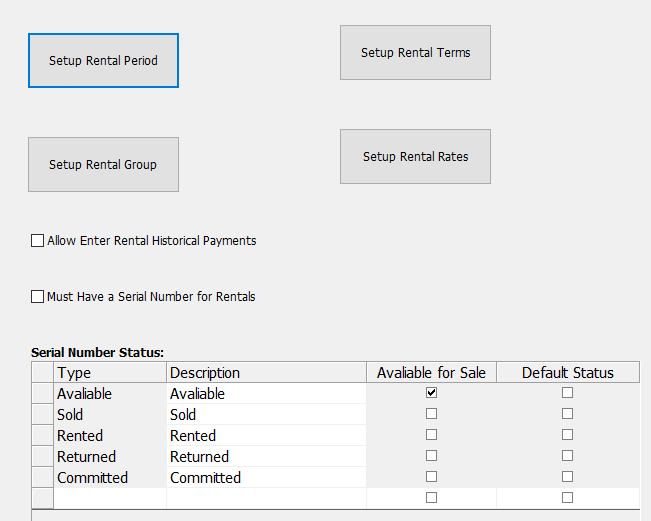Select the Rented row via its row header
Viewport: 651px width, 521px height.
click(42, 435)
